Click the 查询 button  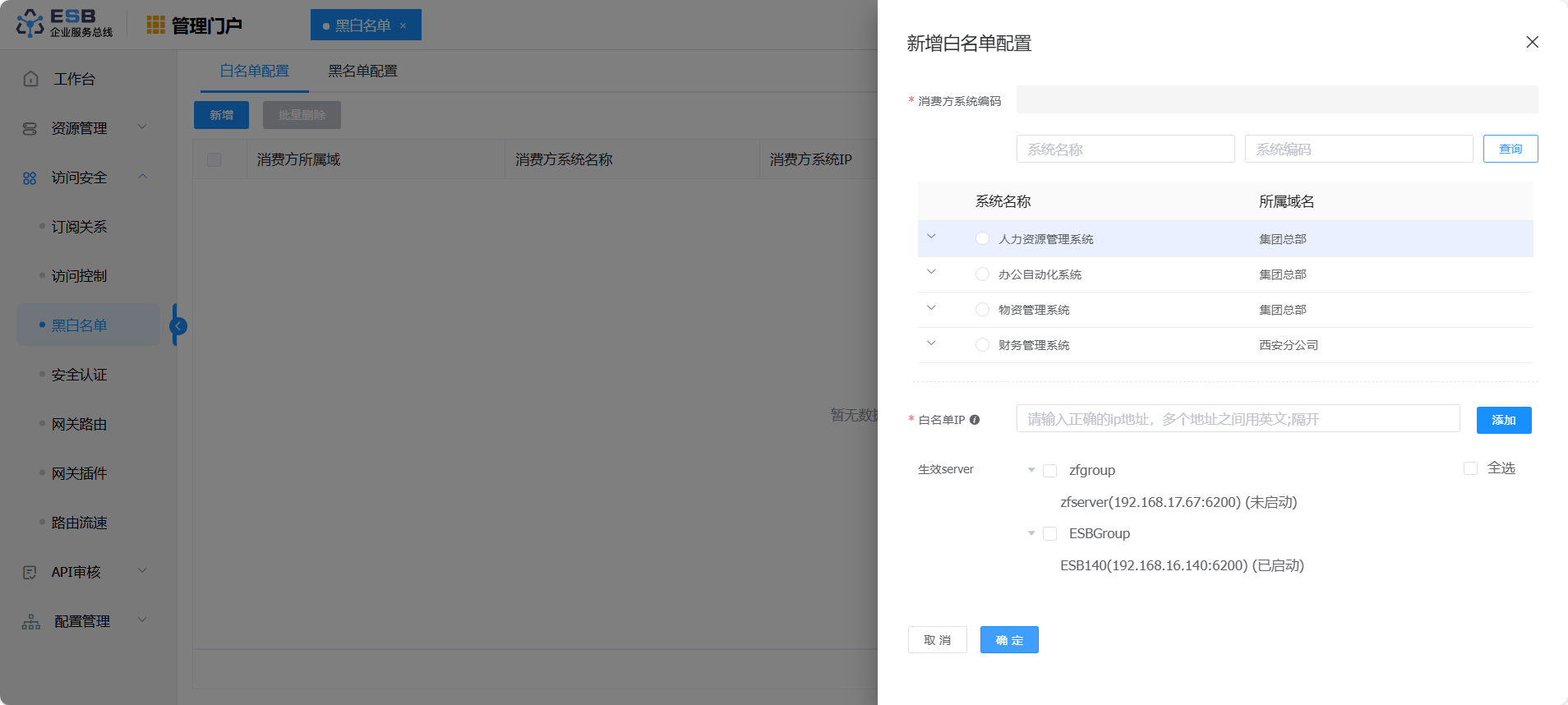click(x=1510, y=149)
